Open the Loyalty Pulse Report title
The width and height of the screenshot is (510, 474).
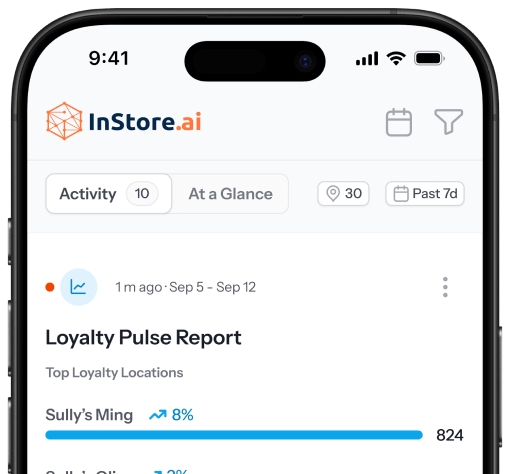click(x=143, y=338)
